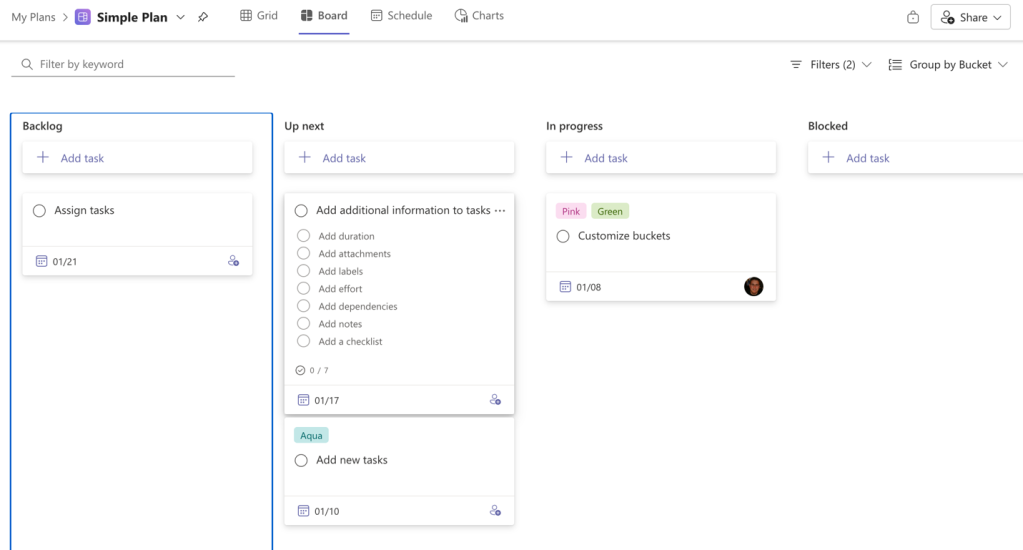This screenshot has height=550, width=1023.
Task: Click calendar icon showing 01/17 due date
Action: tap(303, 400)
